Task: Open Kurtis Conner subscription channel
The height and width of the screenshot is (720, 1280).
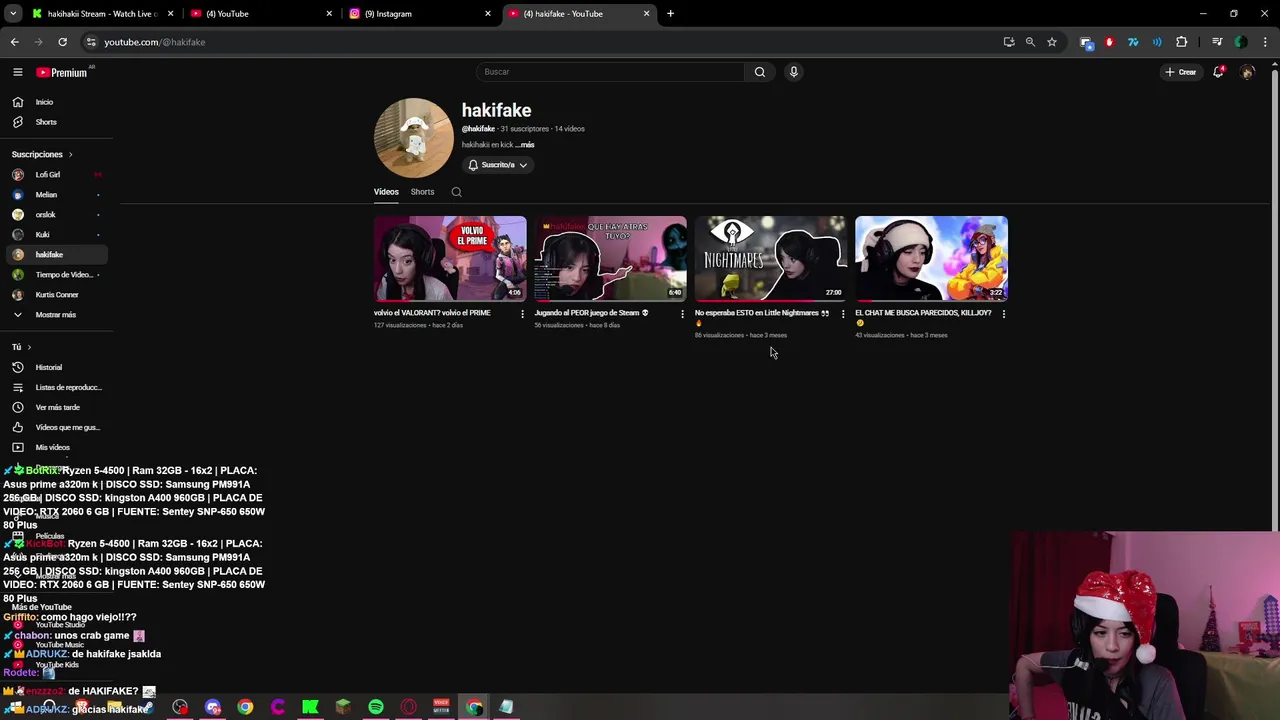Action: 56,295
